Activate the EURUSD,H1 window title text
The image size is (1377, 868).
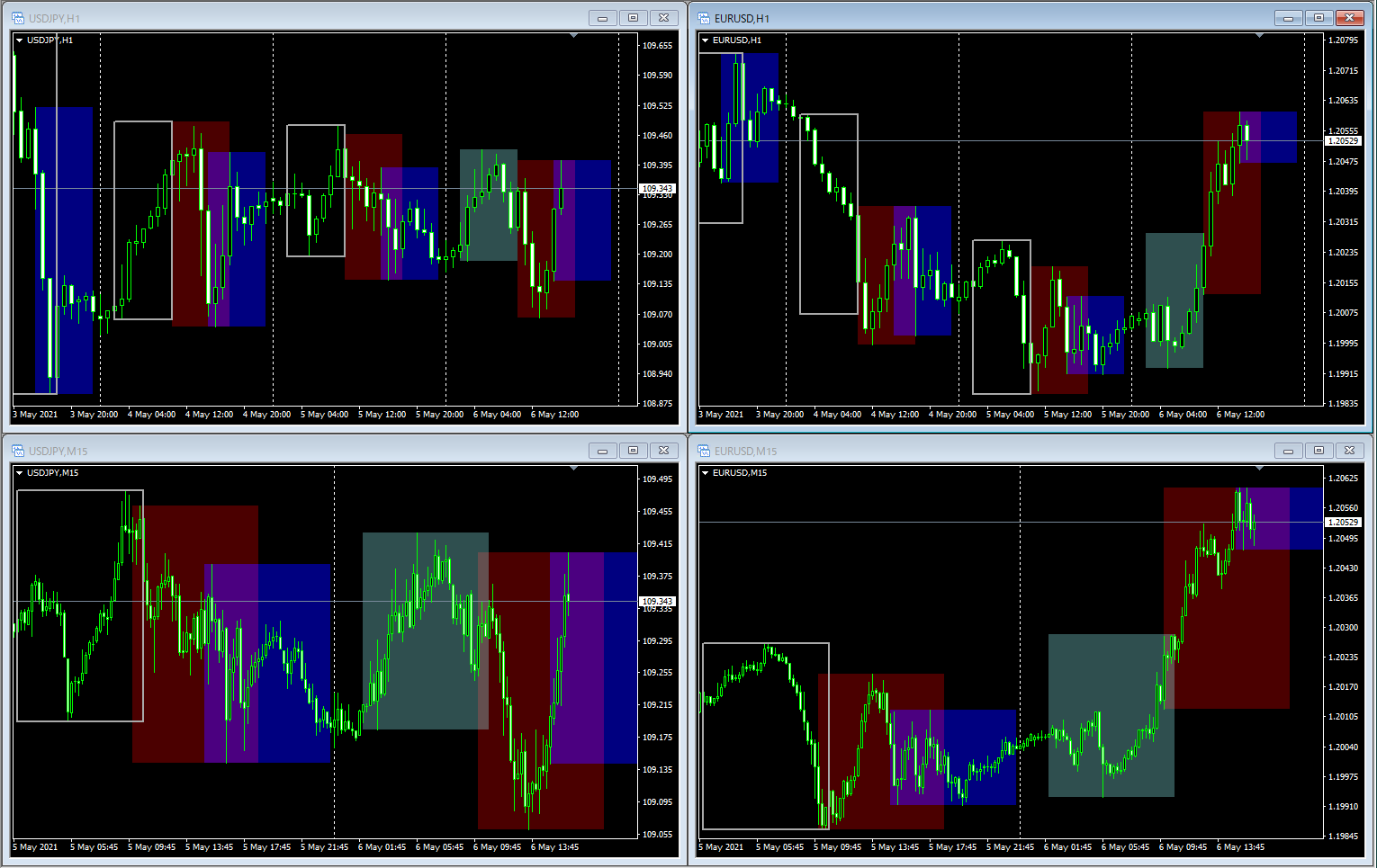click(742, 19)
